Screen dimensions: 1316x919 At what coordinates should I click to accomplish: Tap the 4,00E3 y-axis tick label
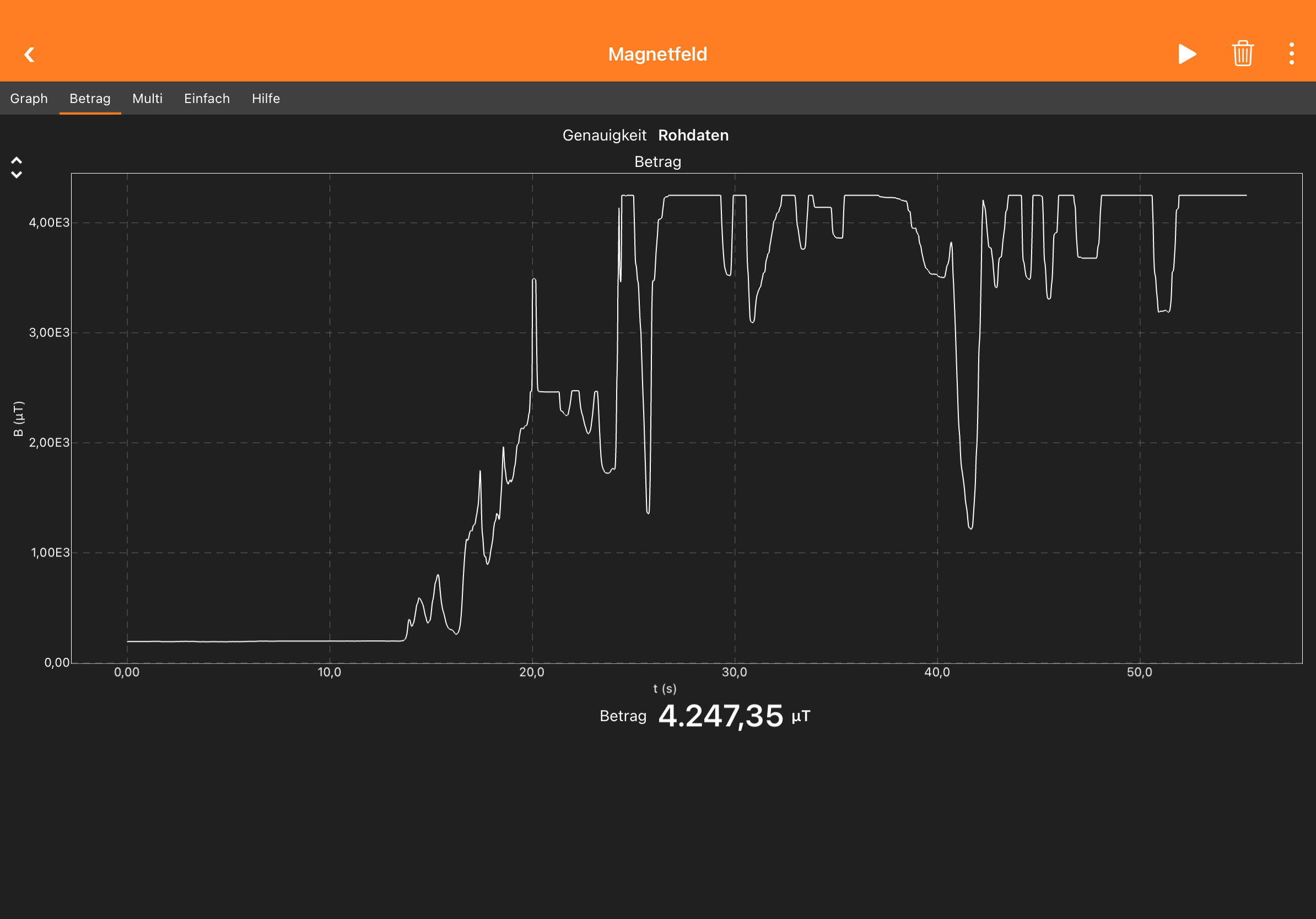click(x=48, y=222)
